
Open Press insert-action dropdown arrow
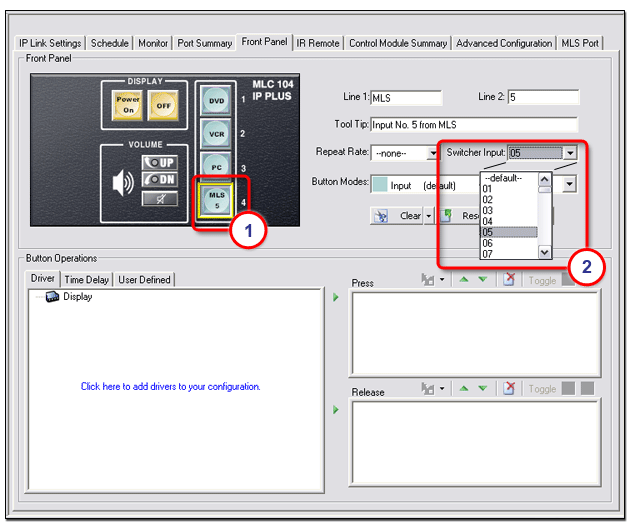point(442,279)
